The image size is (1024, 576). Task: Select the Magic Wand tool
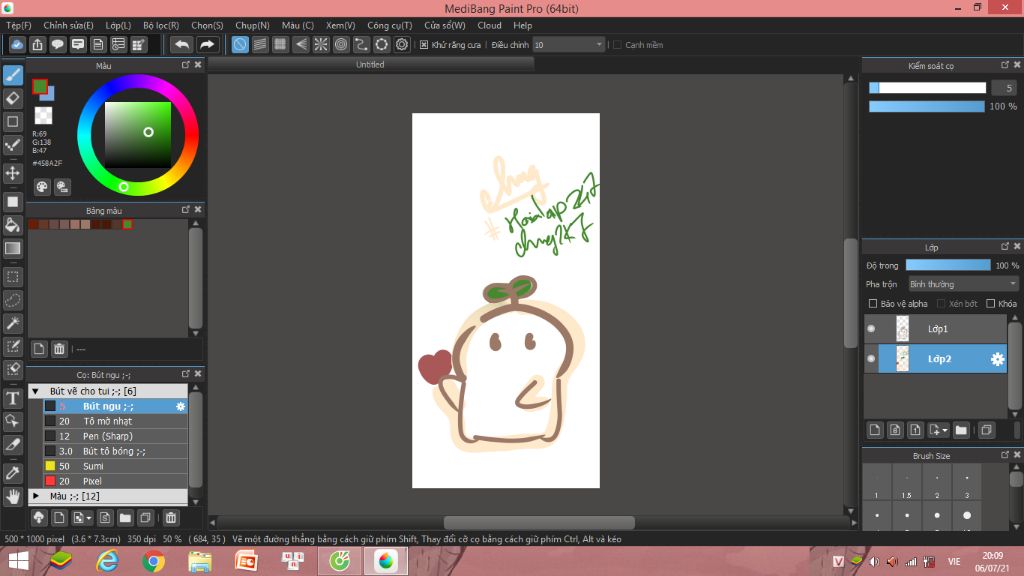(12, 323)
